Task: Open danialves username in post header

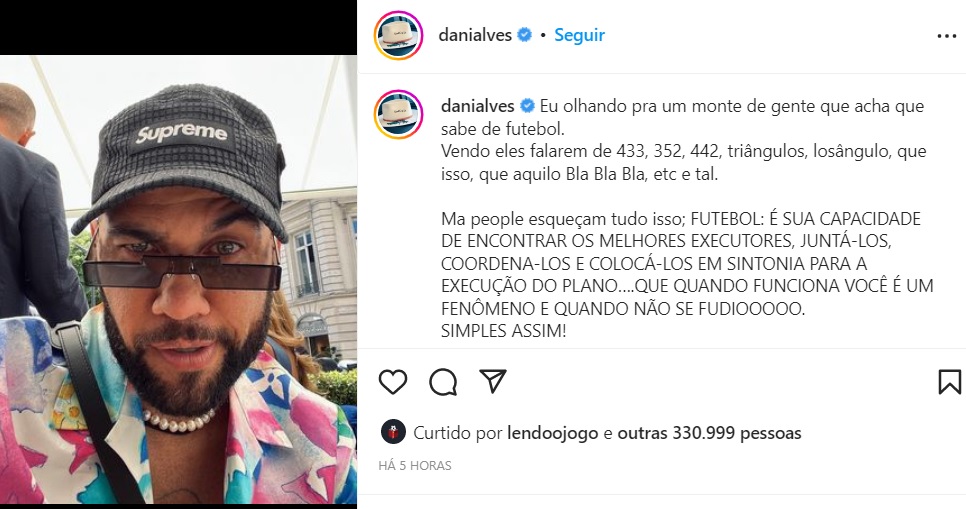Action: point(475,35)
